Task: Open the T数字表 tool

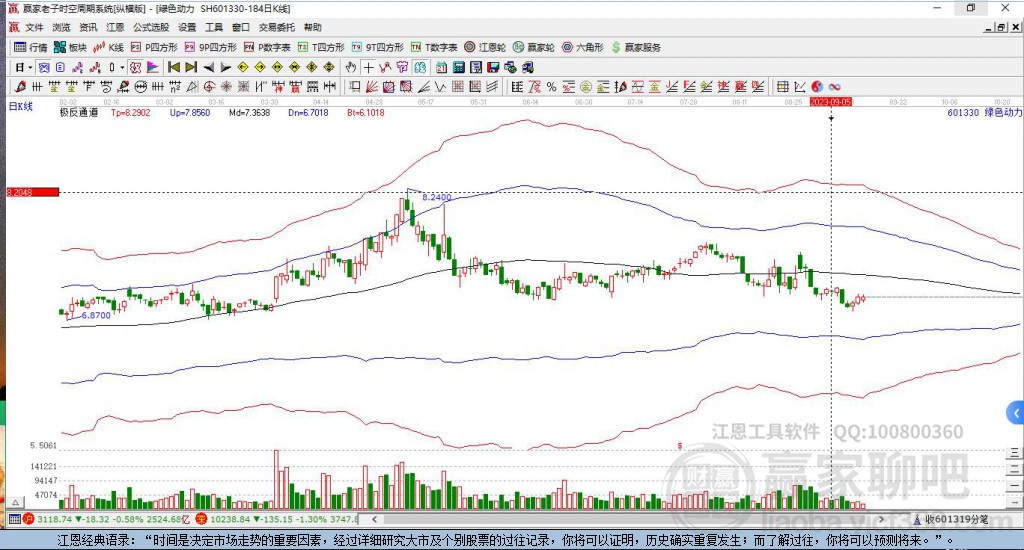Action: pos(434,47)
